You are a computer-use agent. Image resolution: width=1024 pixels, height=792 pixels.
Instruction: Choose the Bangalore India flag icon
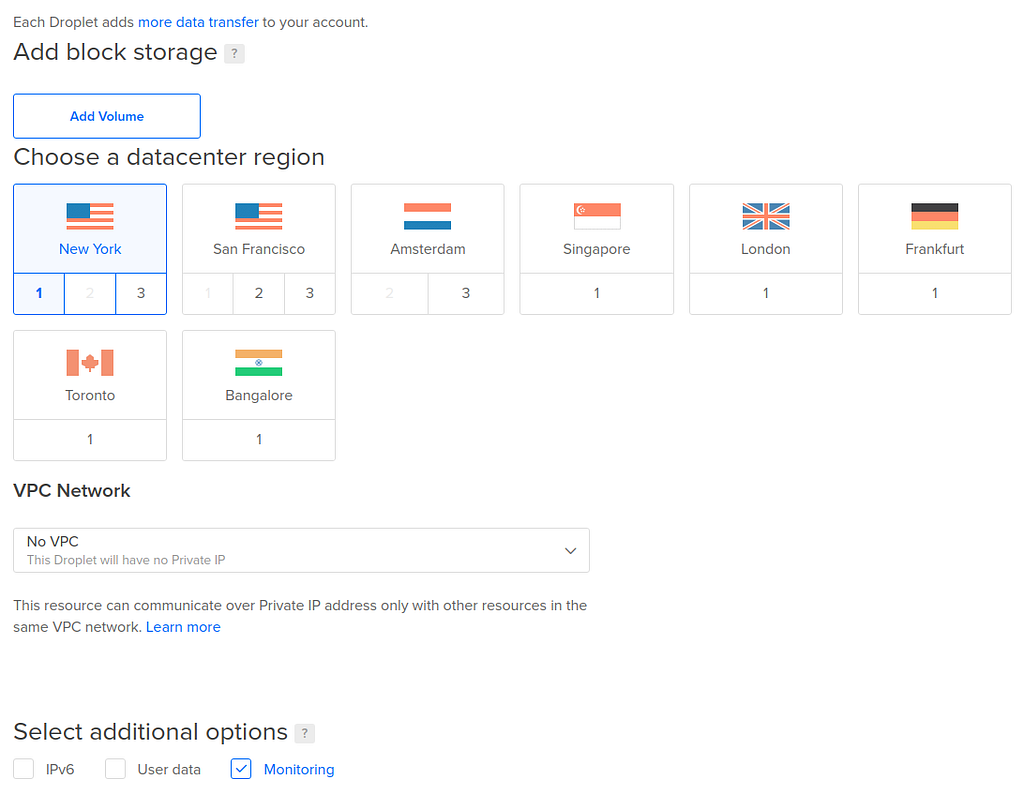coord(259,362)
